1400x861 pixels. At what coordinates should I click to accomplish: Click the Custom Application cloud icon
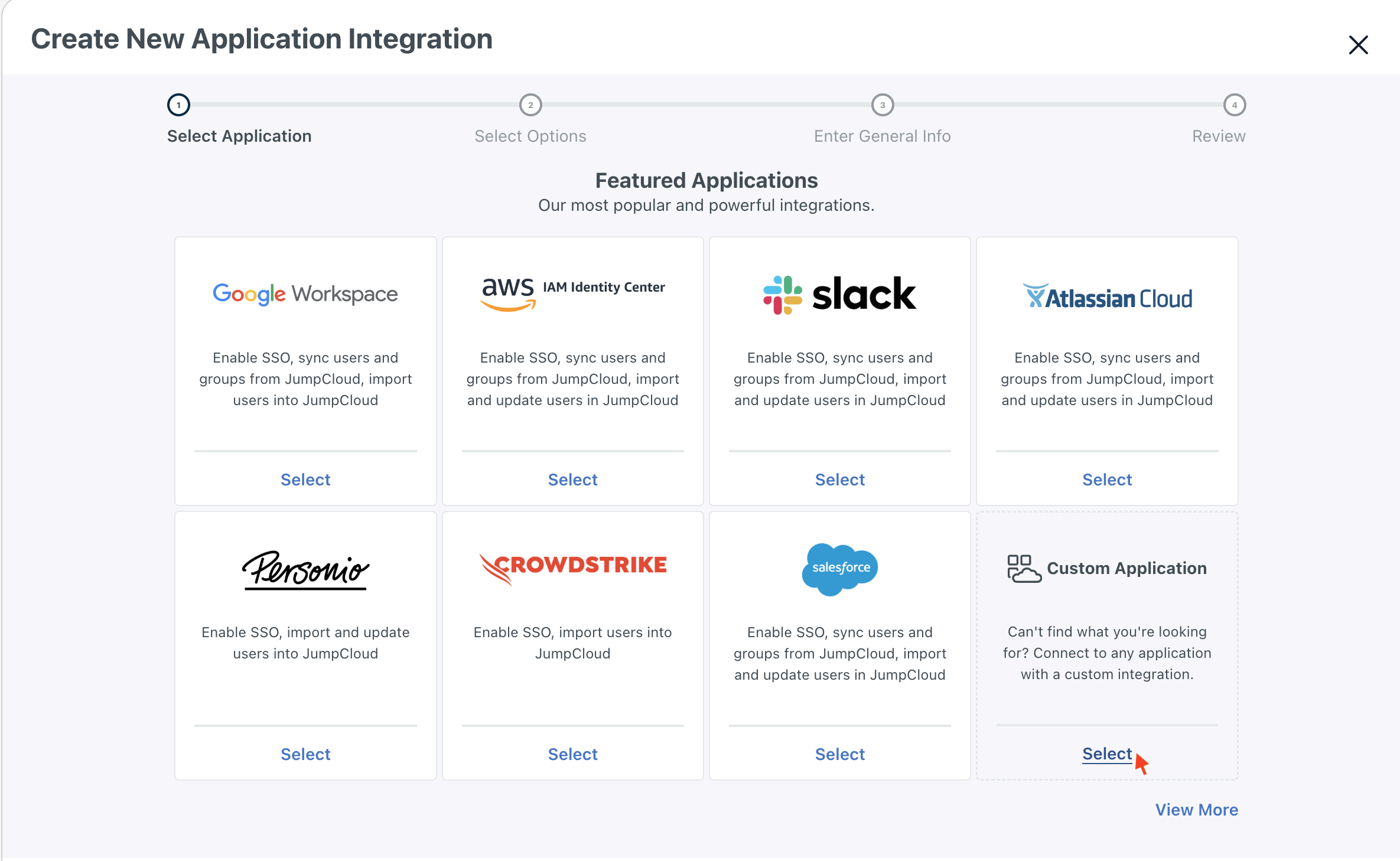tap(1024, 569)
